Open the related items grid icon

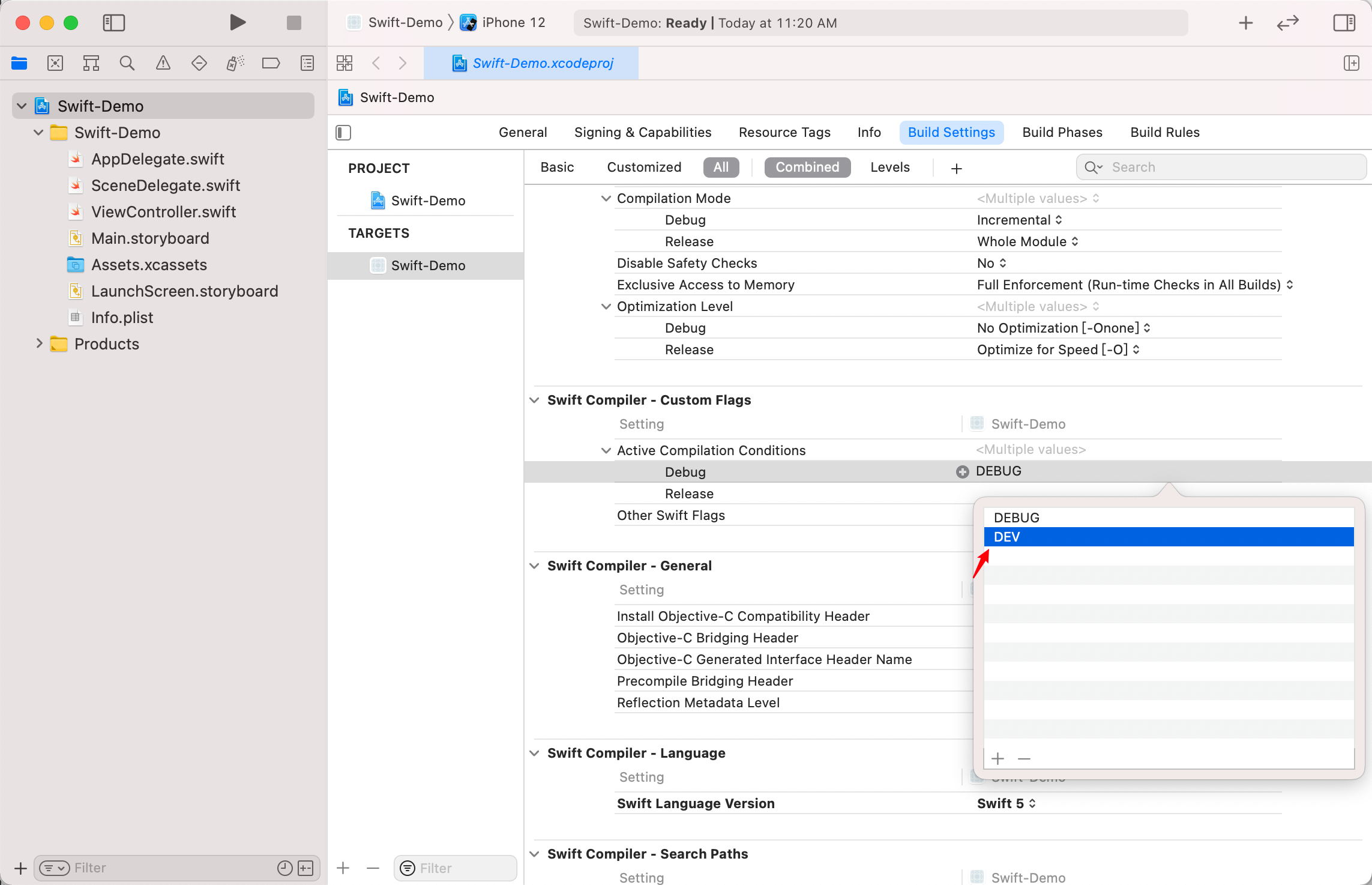[345, 63]
